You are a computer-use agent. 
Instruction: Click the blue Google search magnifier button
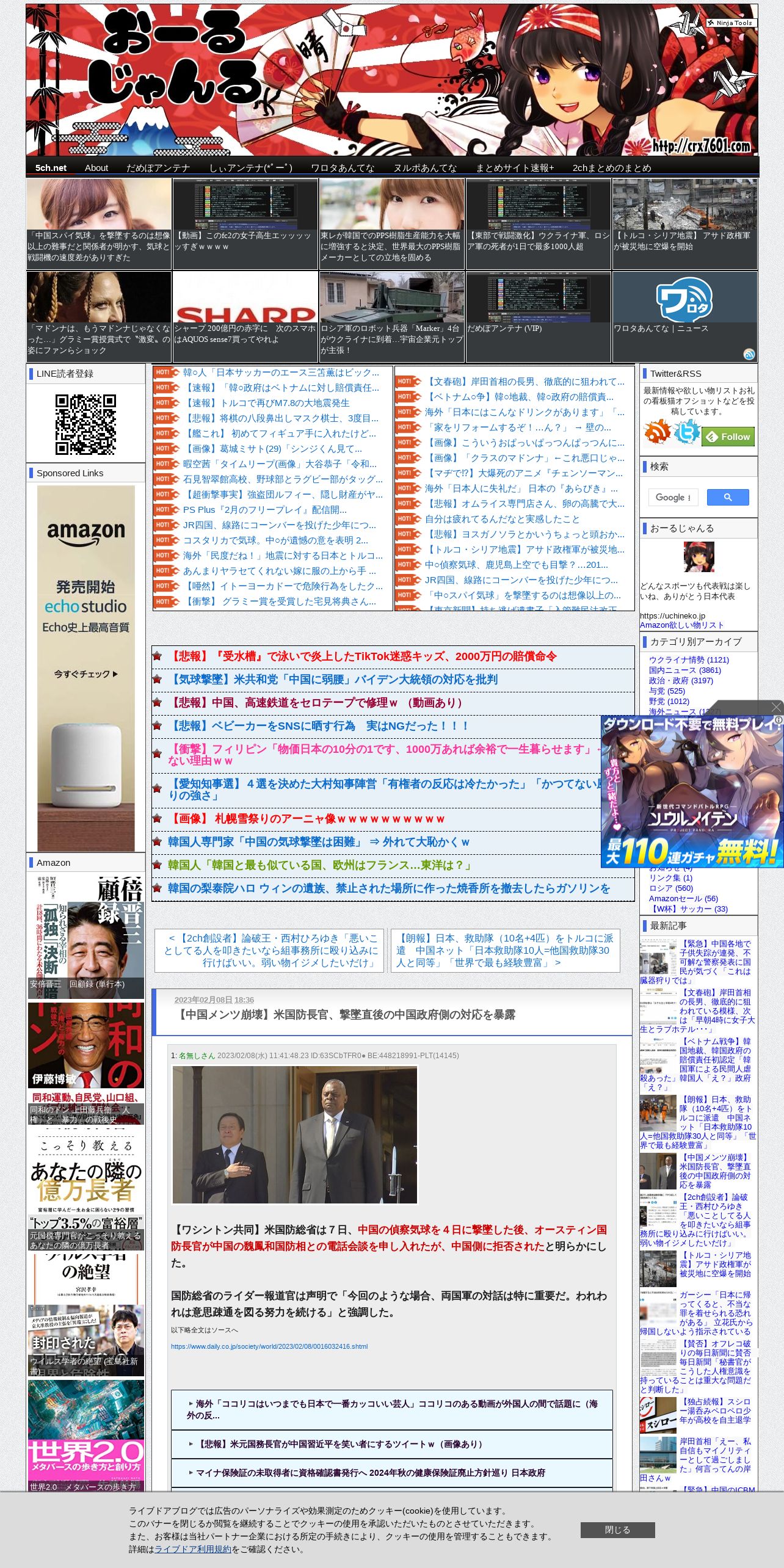pos(728,497)
